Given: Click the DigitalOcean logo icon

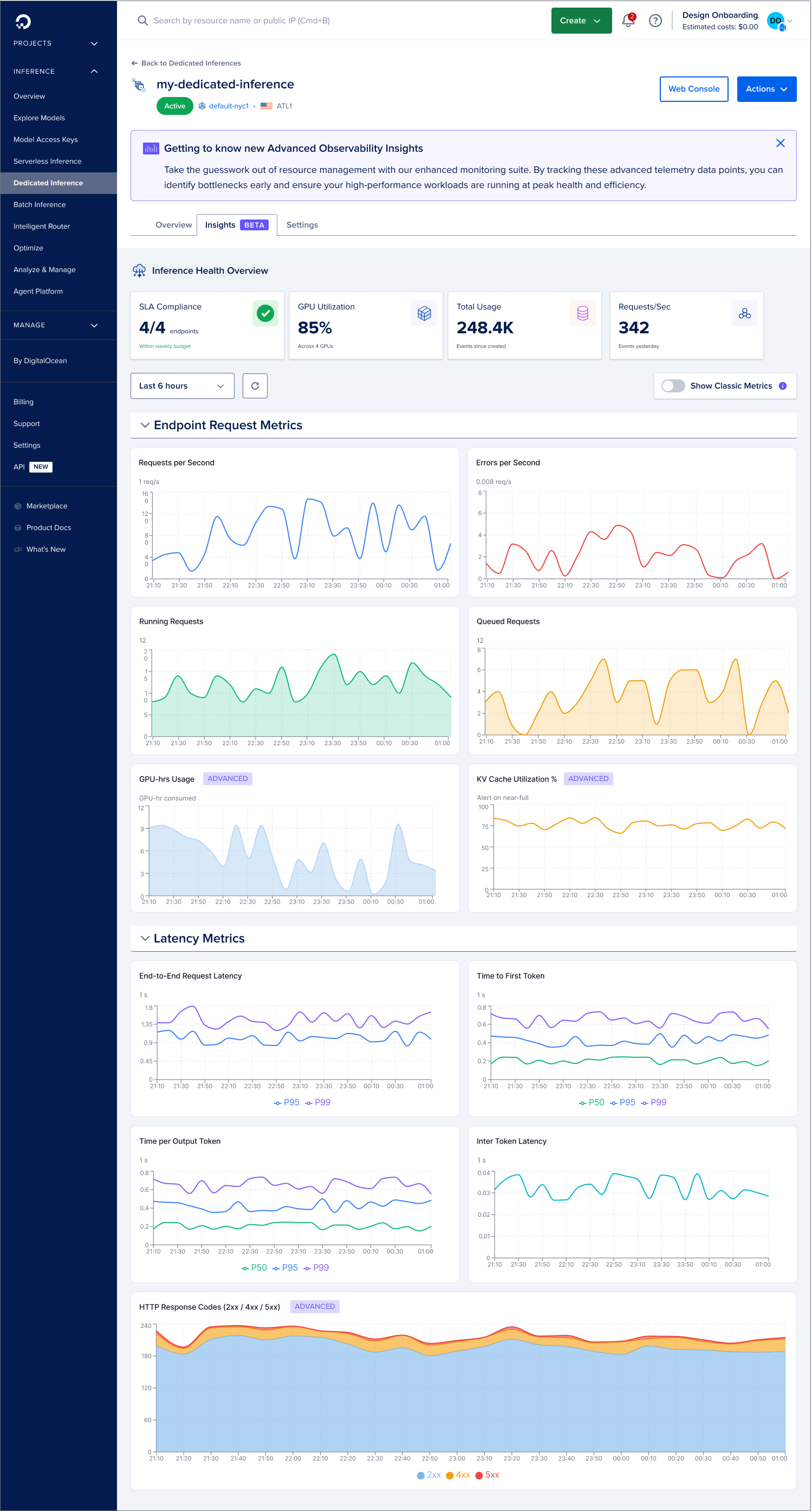Looking at the screenshot, I should (23, 22).
